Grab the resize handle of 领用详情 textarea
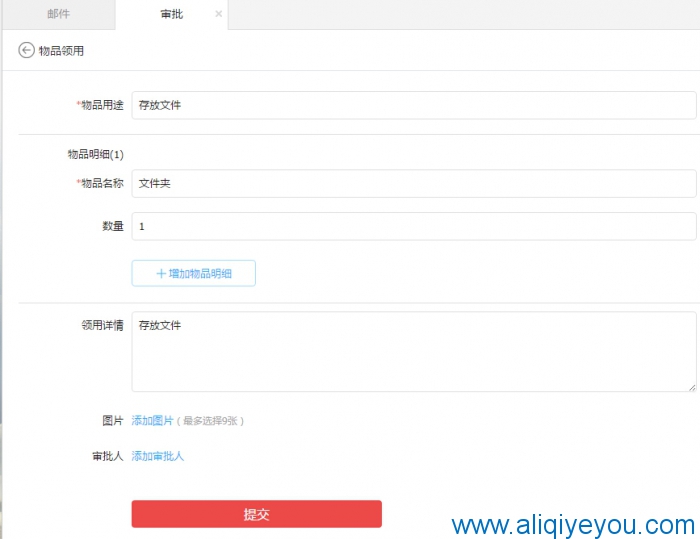This screenshot has width=700, height=539. [692, 388]
